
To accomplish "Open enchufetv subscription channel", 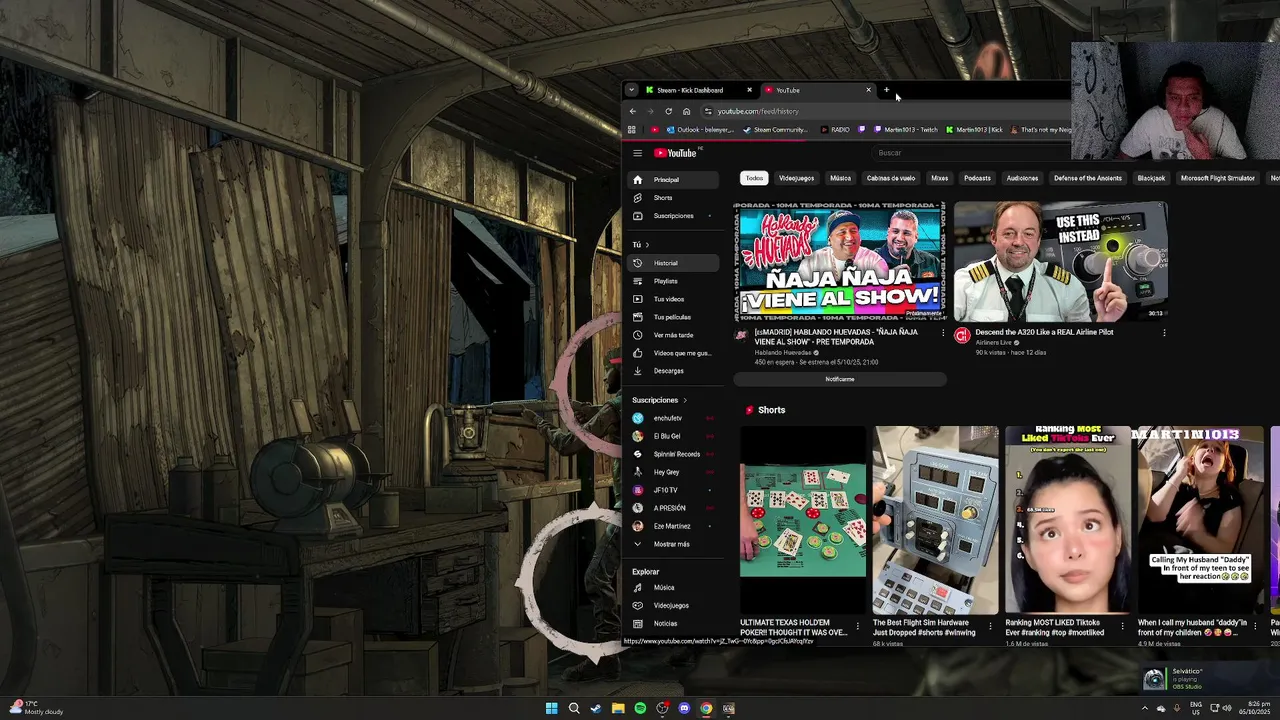I will (674, 418).
